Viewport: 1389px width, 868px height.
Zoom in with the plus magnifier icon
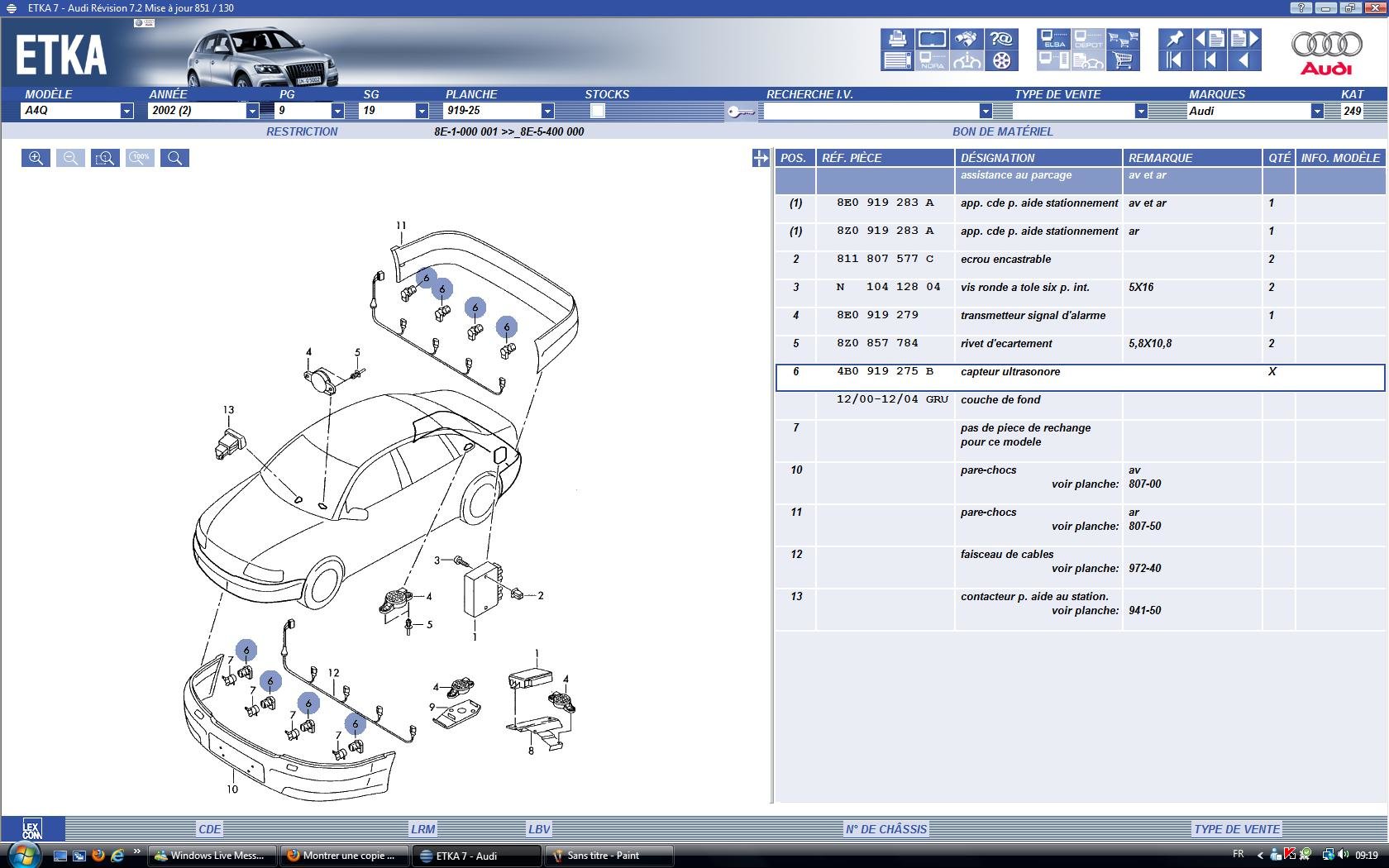[36, 158]
